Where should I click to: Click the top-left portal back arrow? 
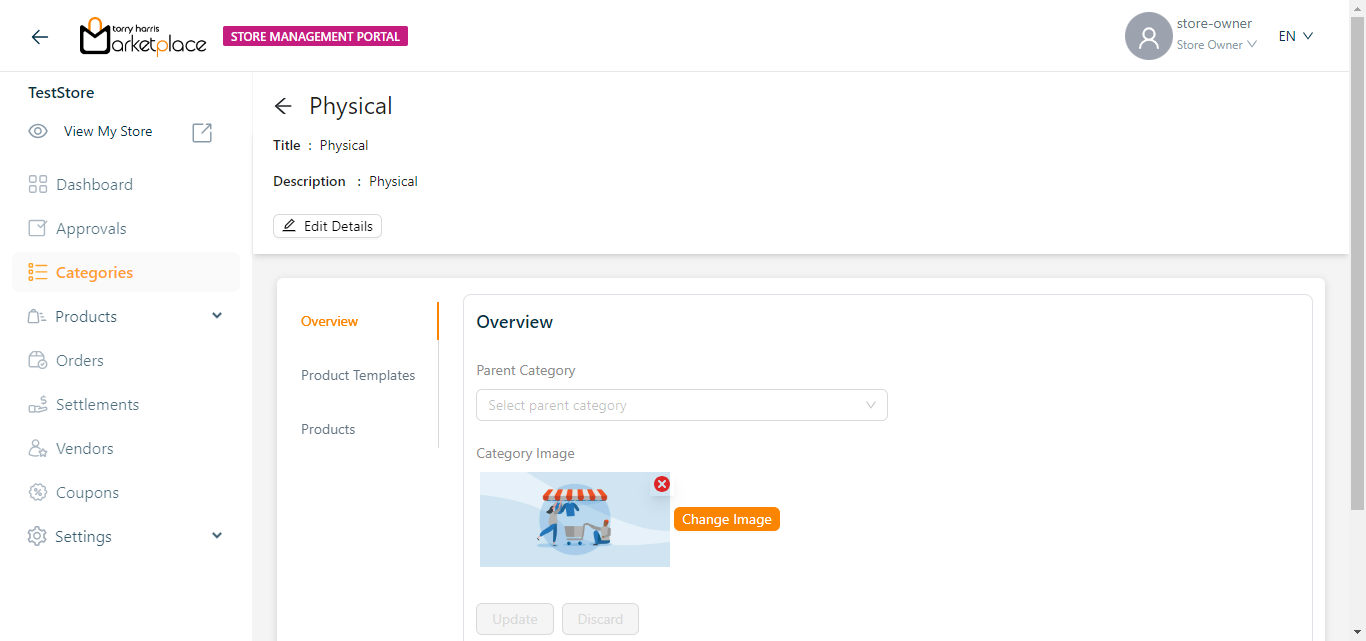40,37
